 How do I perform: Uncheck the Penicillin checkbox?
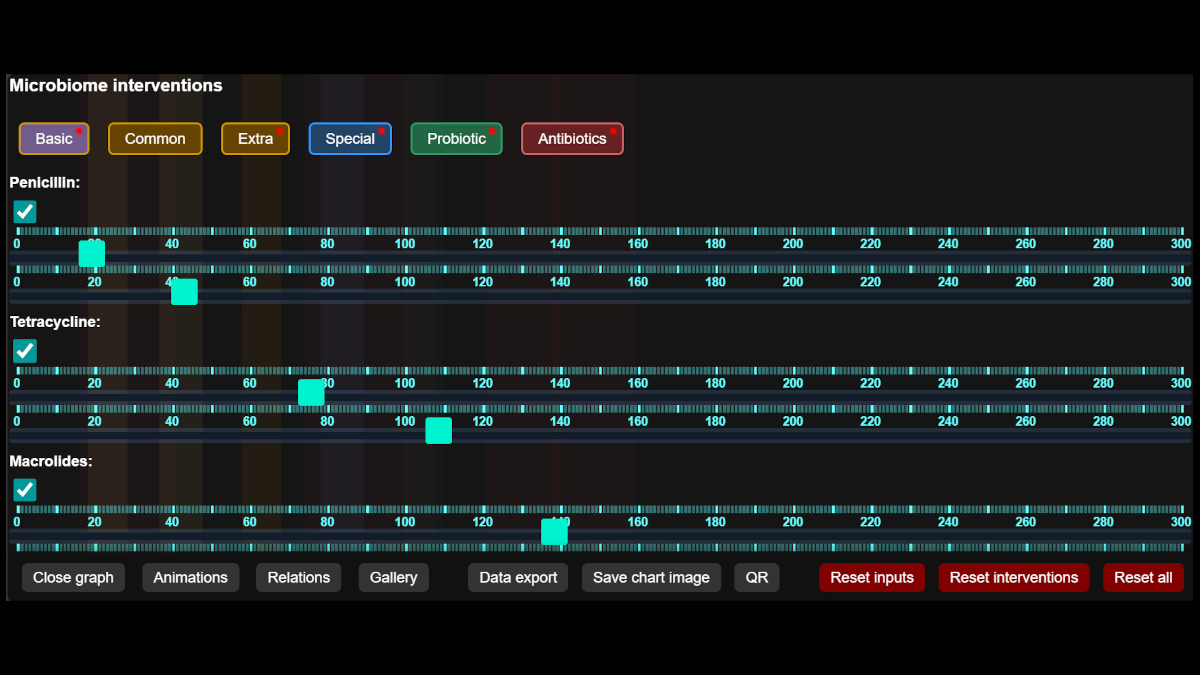click(25, 212)
